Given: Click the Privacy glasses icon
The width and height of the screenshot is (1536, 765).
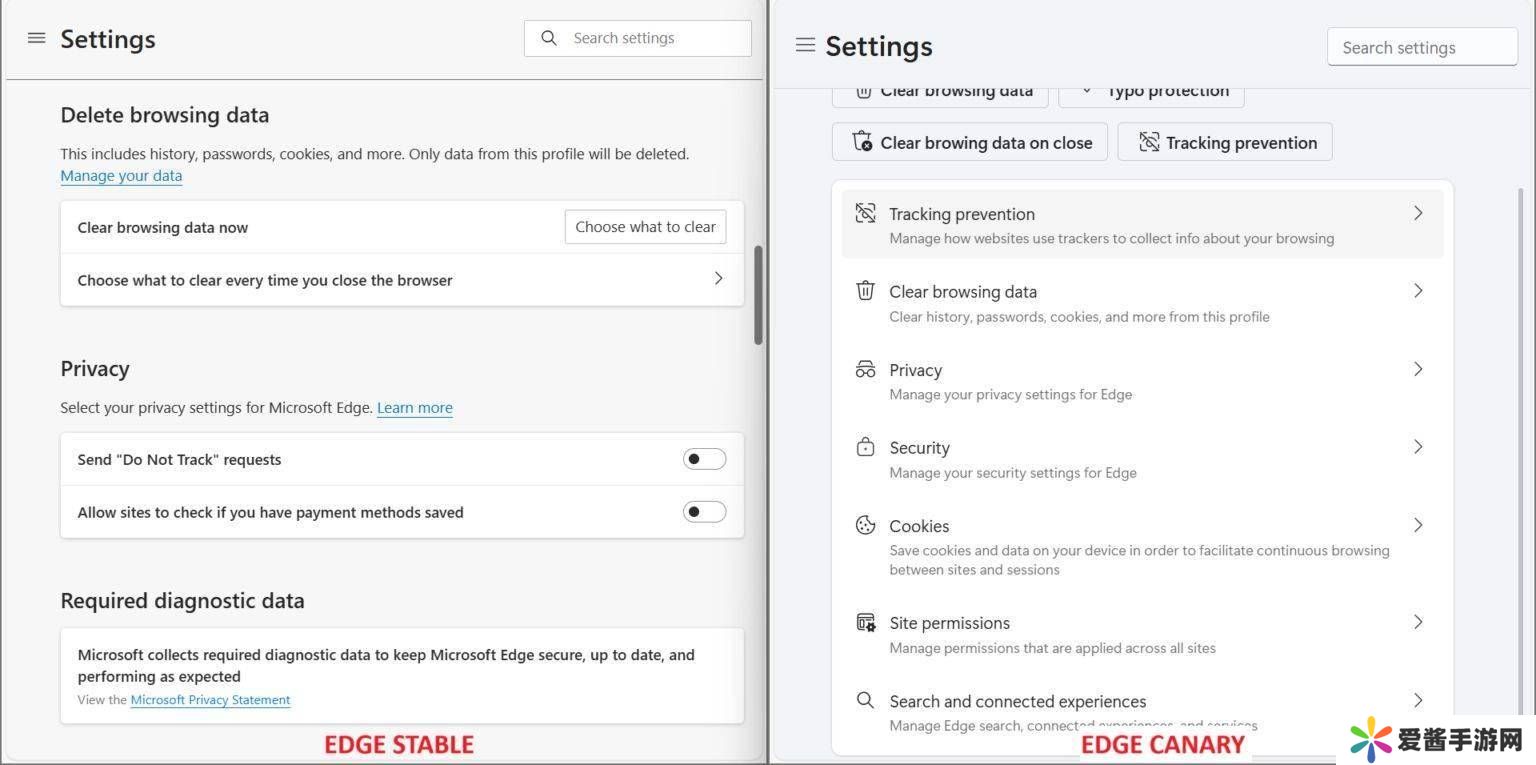Looking at the screenshot, I should coord(865,369).
